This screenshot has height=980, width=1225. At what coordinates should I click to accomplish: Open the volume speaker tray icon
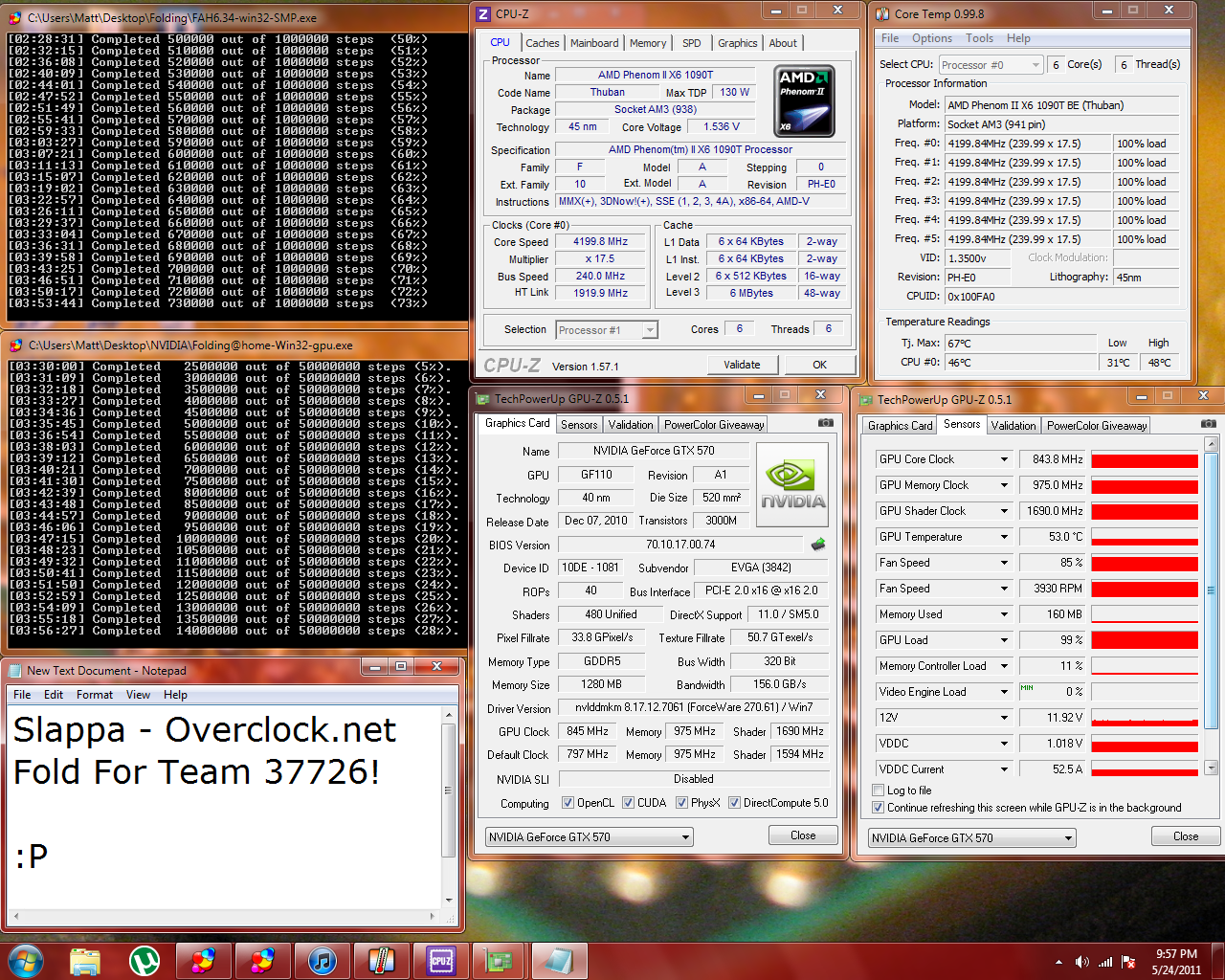[1081, 962]
